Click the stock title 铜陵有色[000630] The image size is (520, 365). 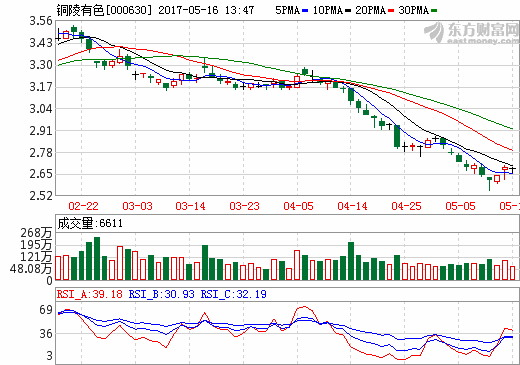click(x=104, y=10)
